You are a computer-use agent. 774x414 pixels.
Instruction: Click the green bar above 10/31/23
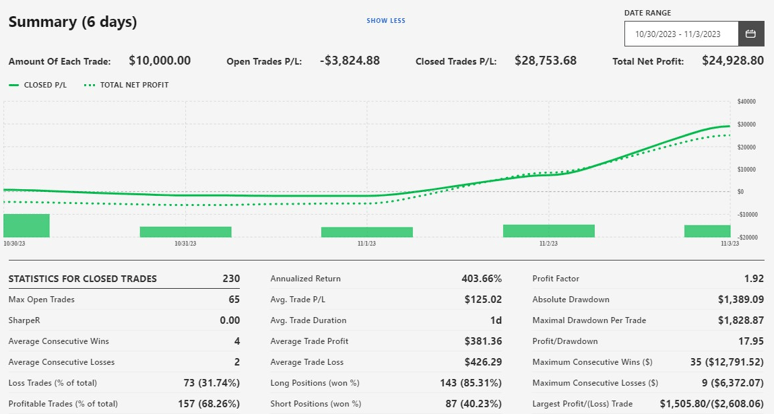185,231
